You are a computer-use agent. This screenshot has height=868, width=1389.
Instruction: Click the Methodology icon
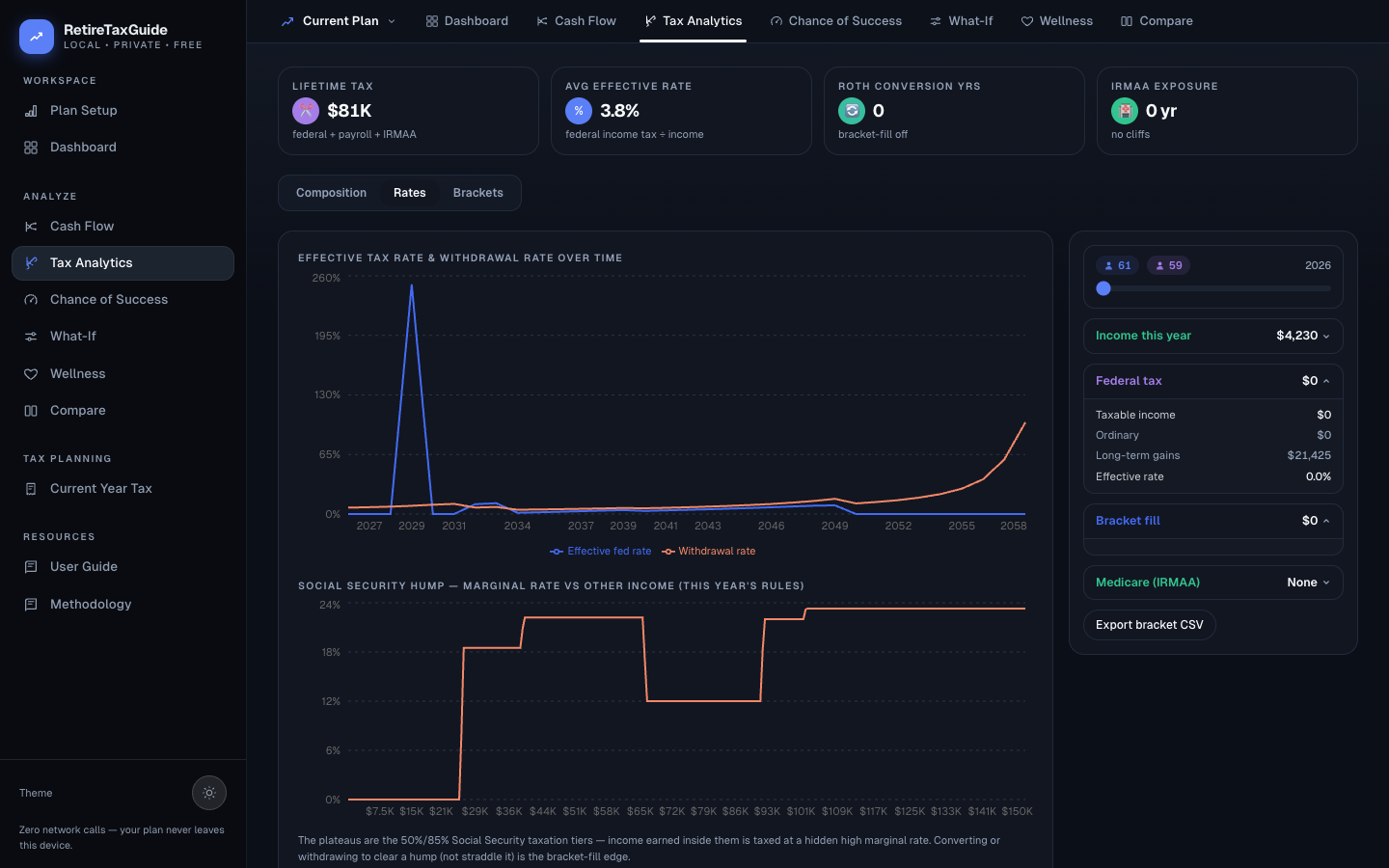(x=31, y=605)
